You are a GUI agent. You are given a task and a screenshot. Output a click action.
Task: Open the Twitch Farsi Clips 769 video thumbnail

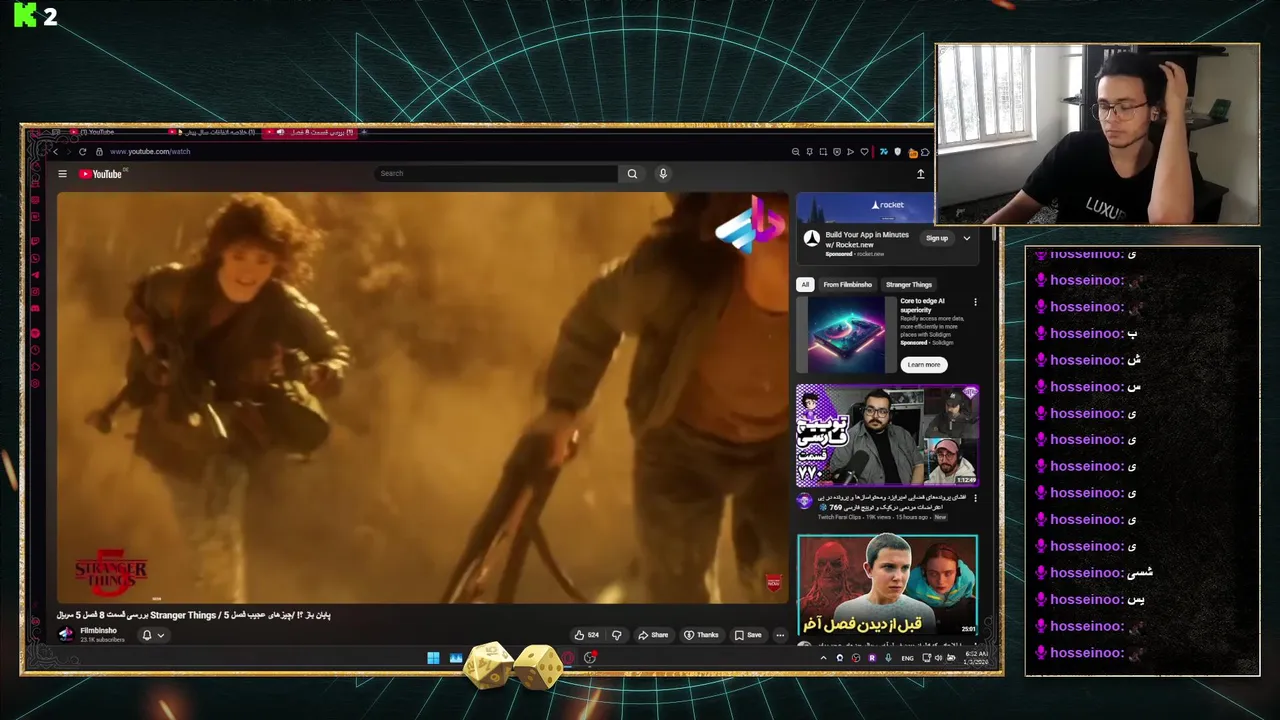(x=887, y=436)
